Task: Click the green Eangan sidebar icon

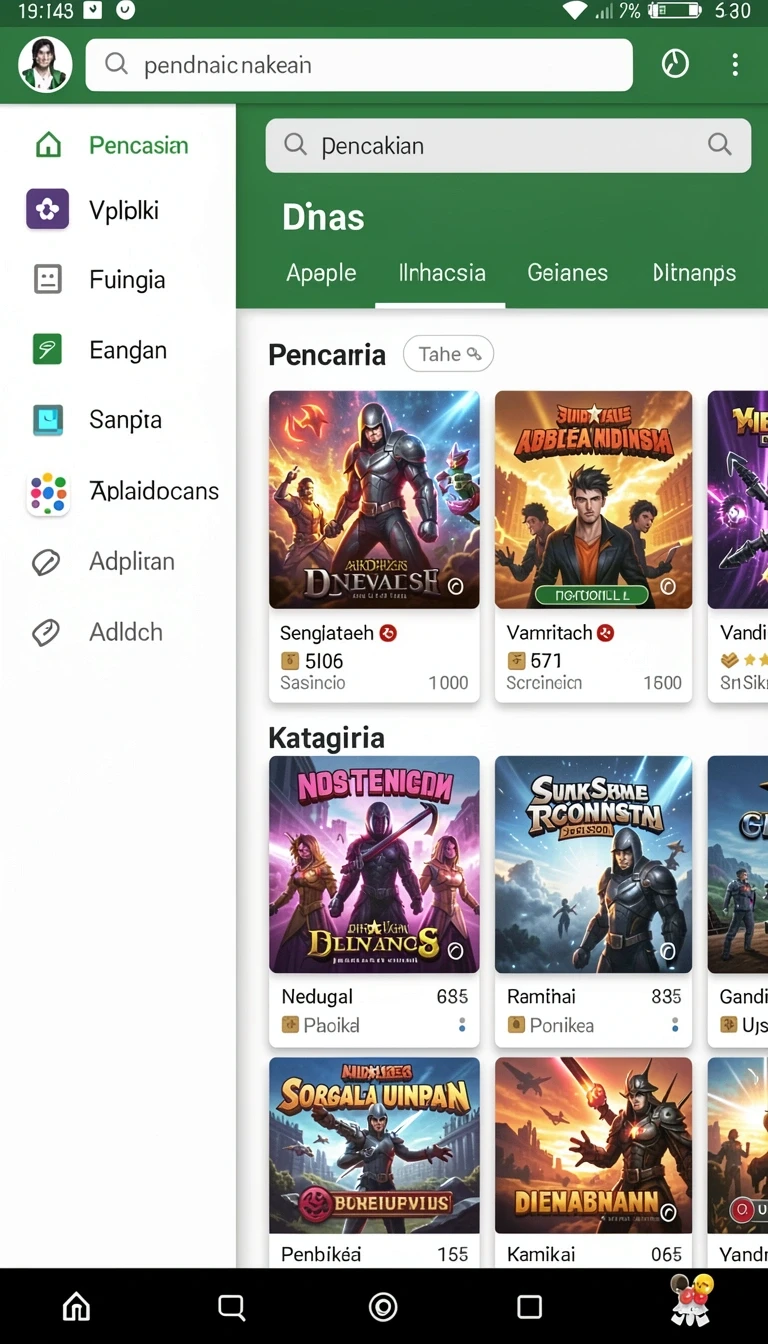Action: coord(47,349)
